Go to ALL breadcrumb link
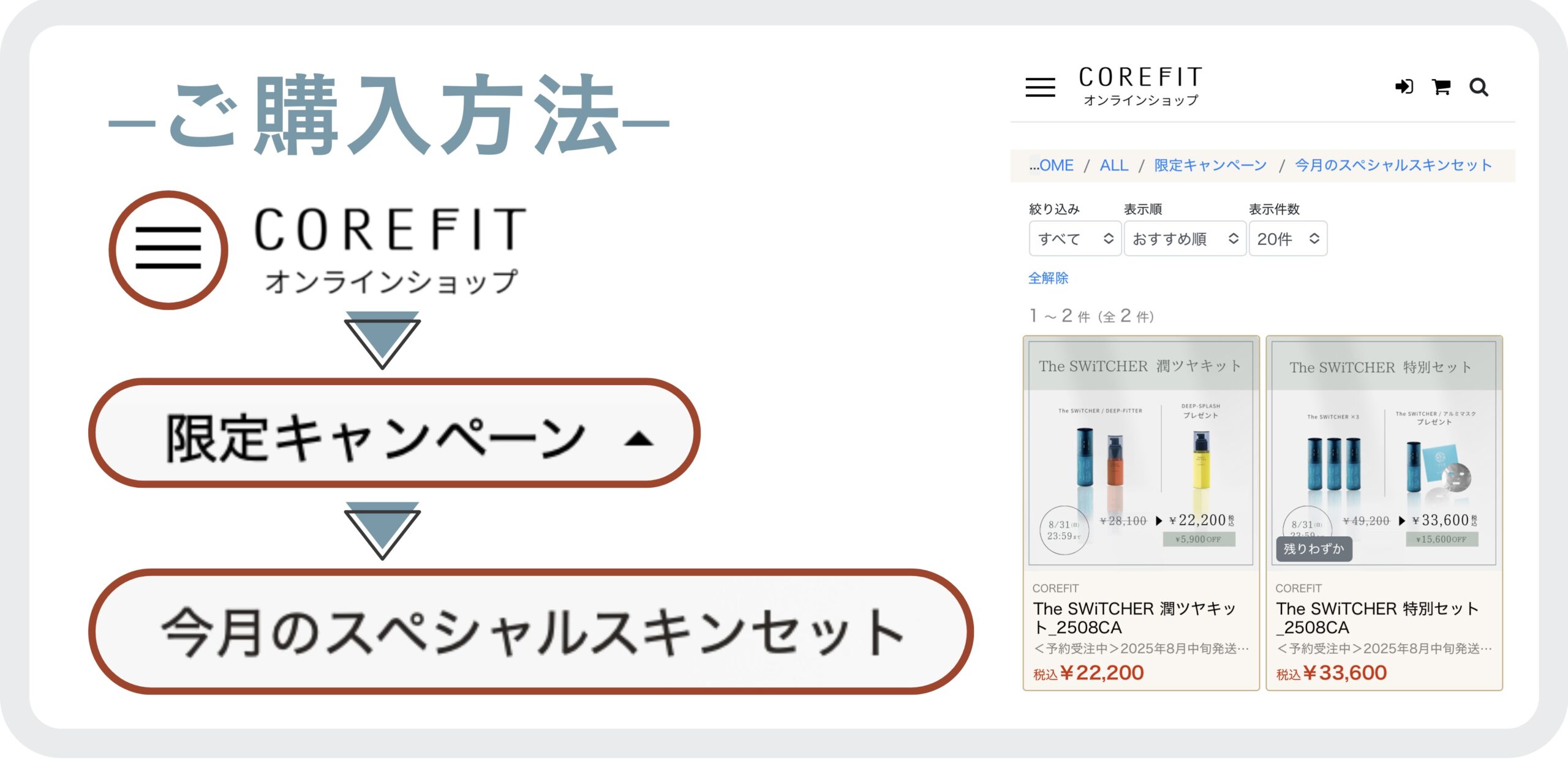Screen dimensions: 1568x764 1114,165
